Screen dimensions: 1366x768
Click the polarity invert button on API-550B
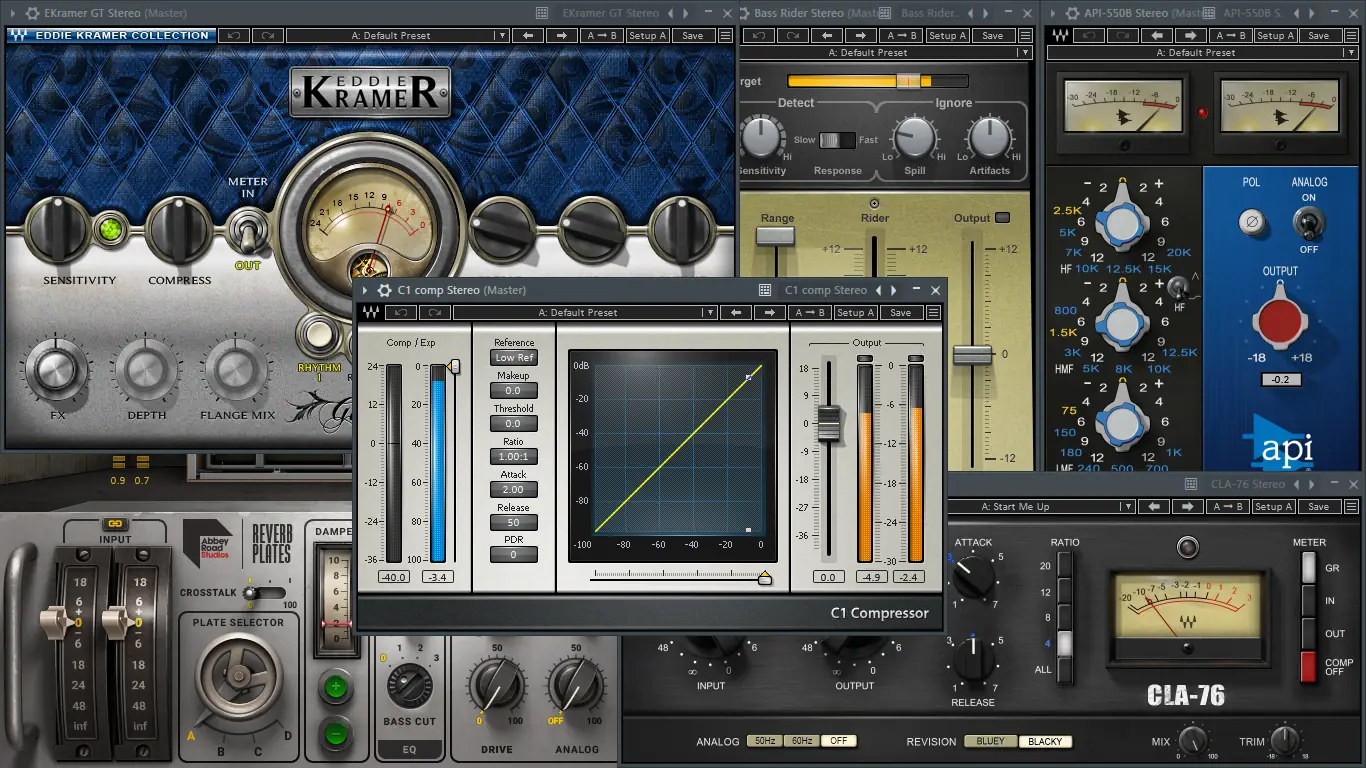pos(1251,222)
